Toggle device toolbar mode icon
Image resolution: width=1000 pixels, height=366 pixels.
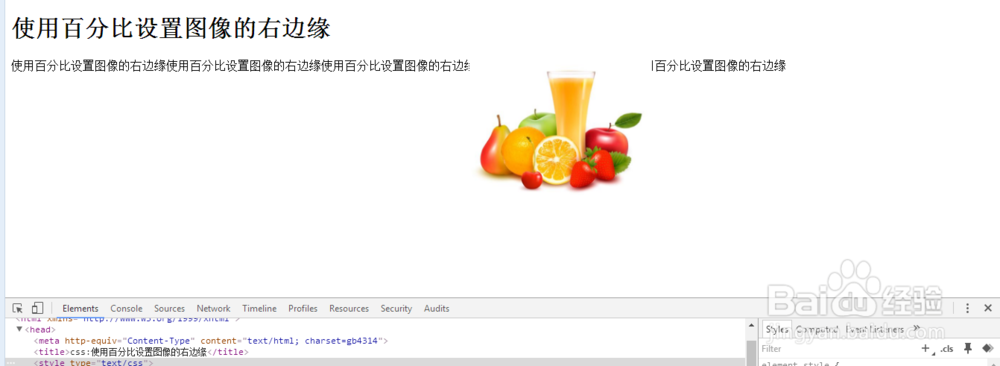coord(37,309)
